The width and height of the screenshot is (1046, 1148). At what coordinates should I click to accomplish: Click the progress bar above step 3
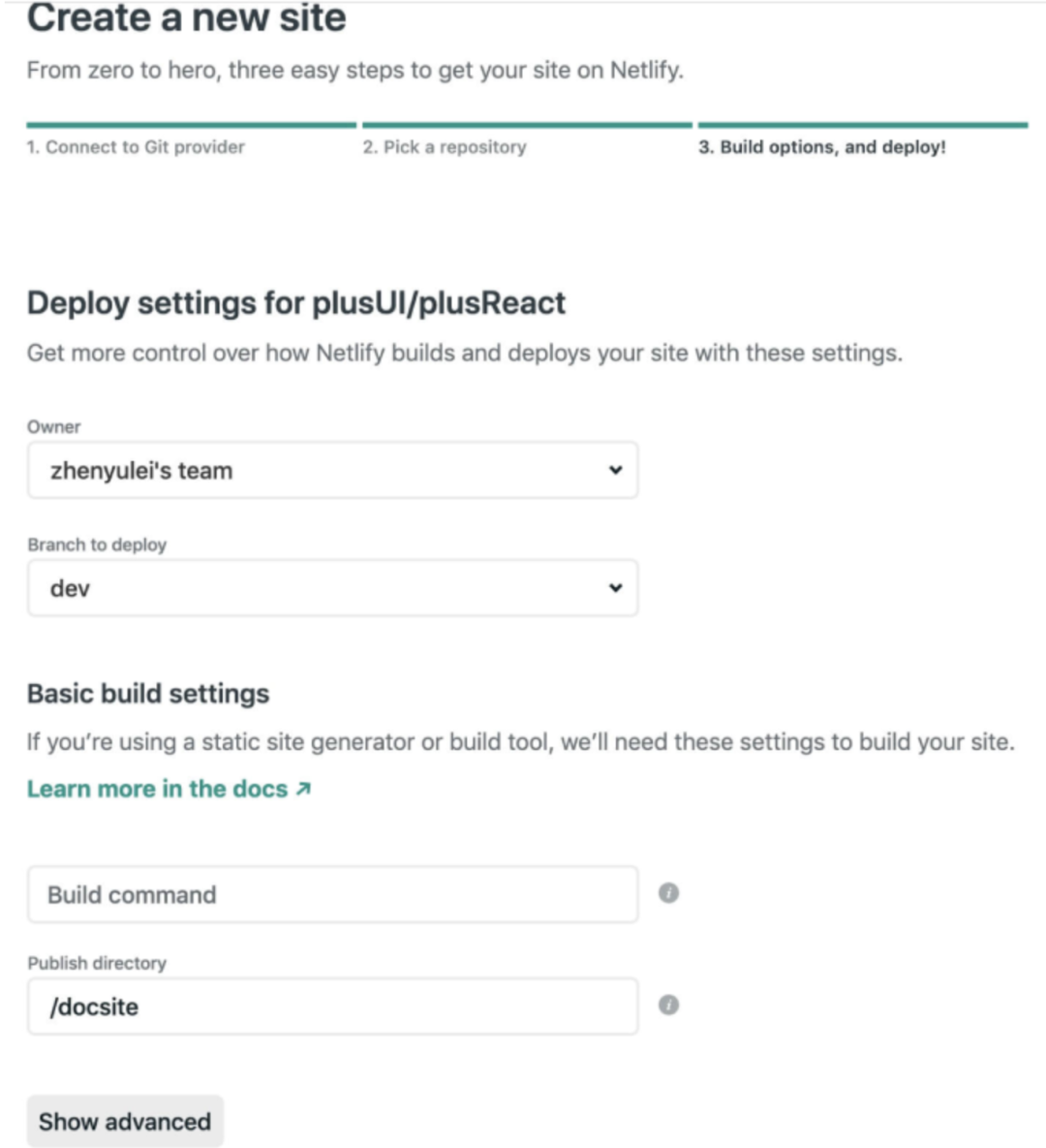click(x=862, y=125)
